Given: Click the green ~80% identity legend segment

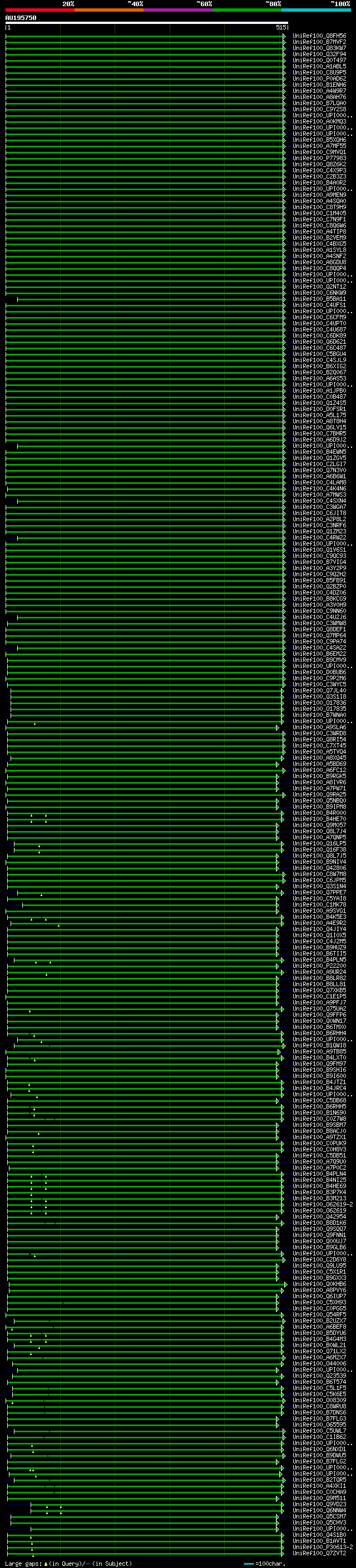Looking at the screenshot, I should click(247, 10).
